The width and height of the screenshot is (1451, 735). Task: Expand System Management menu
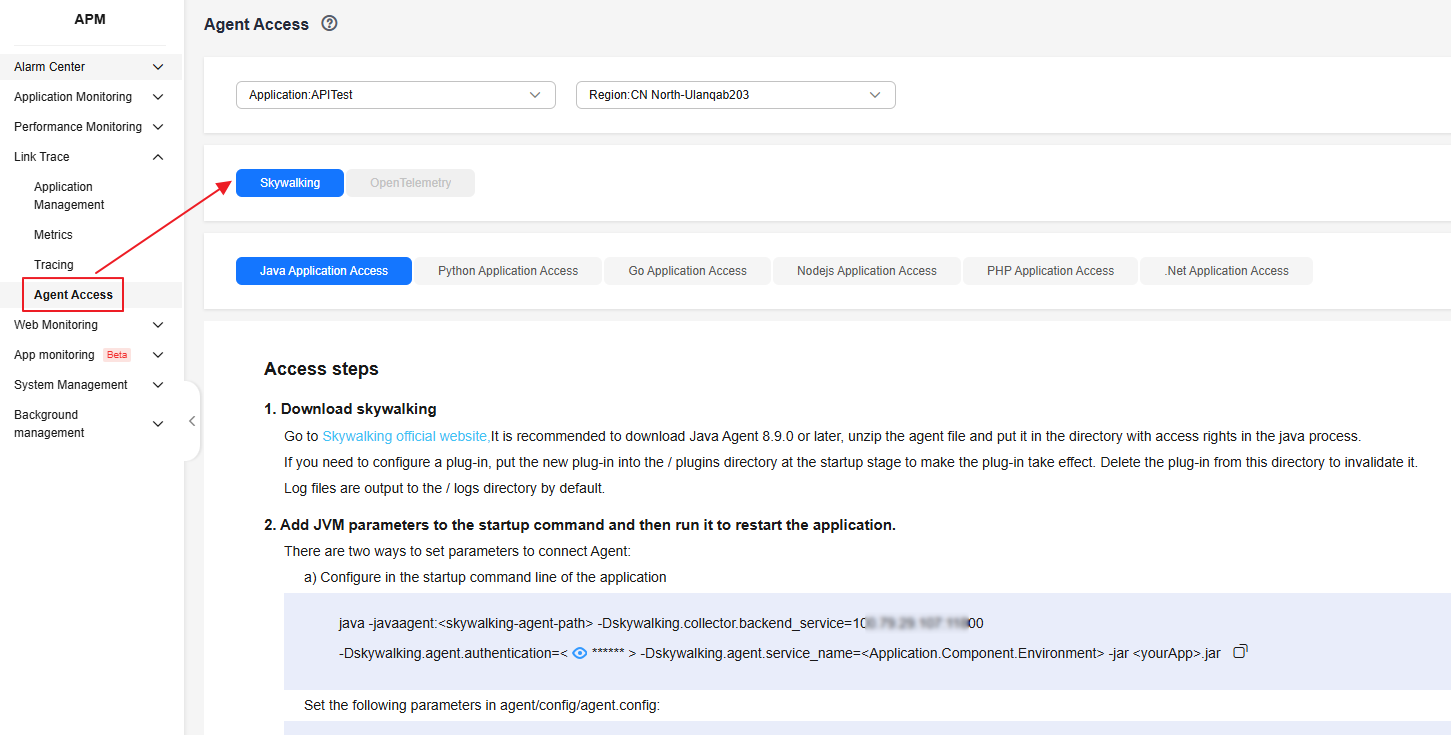coord(92,385)
